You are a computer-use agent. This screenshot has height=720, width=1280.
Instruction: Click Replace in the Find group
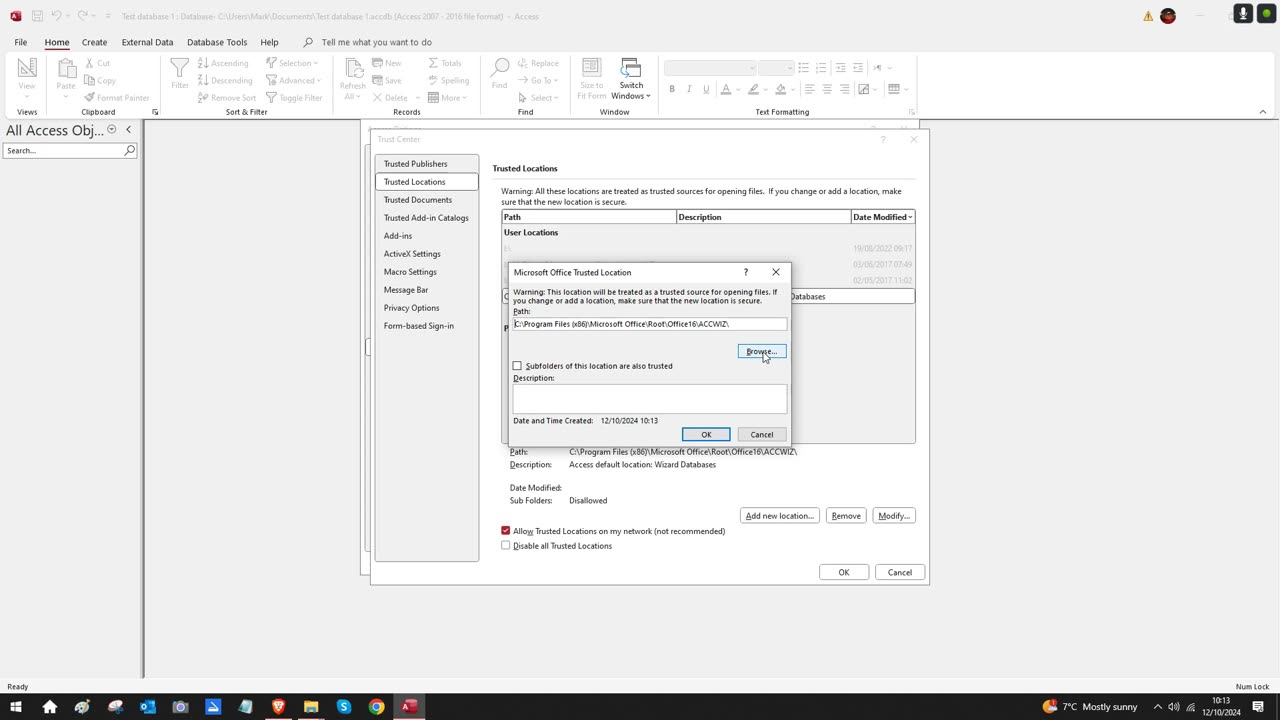pyautogui.click(x=538, y=63)
